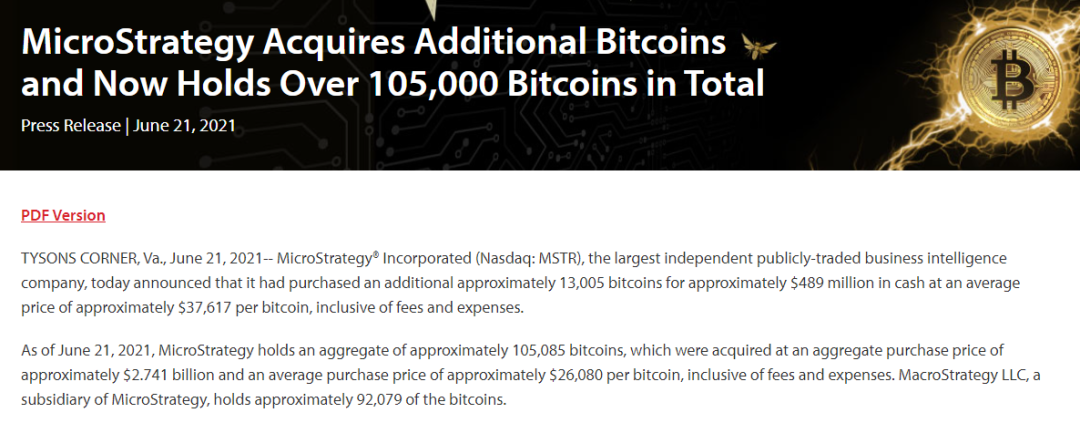
Task: Open the PDF Version link
Action: (x=63, y=216)
